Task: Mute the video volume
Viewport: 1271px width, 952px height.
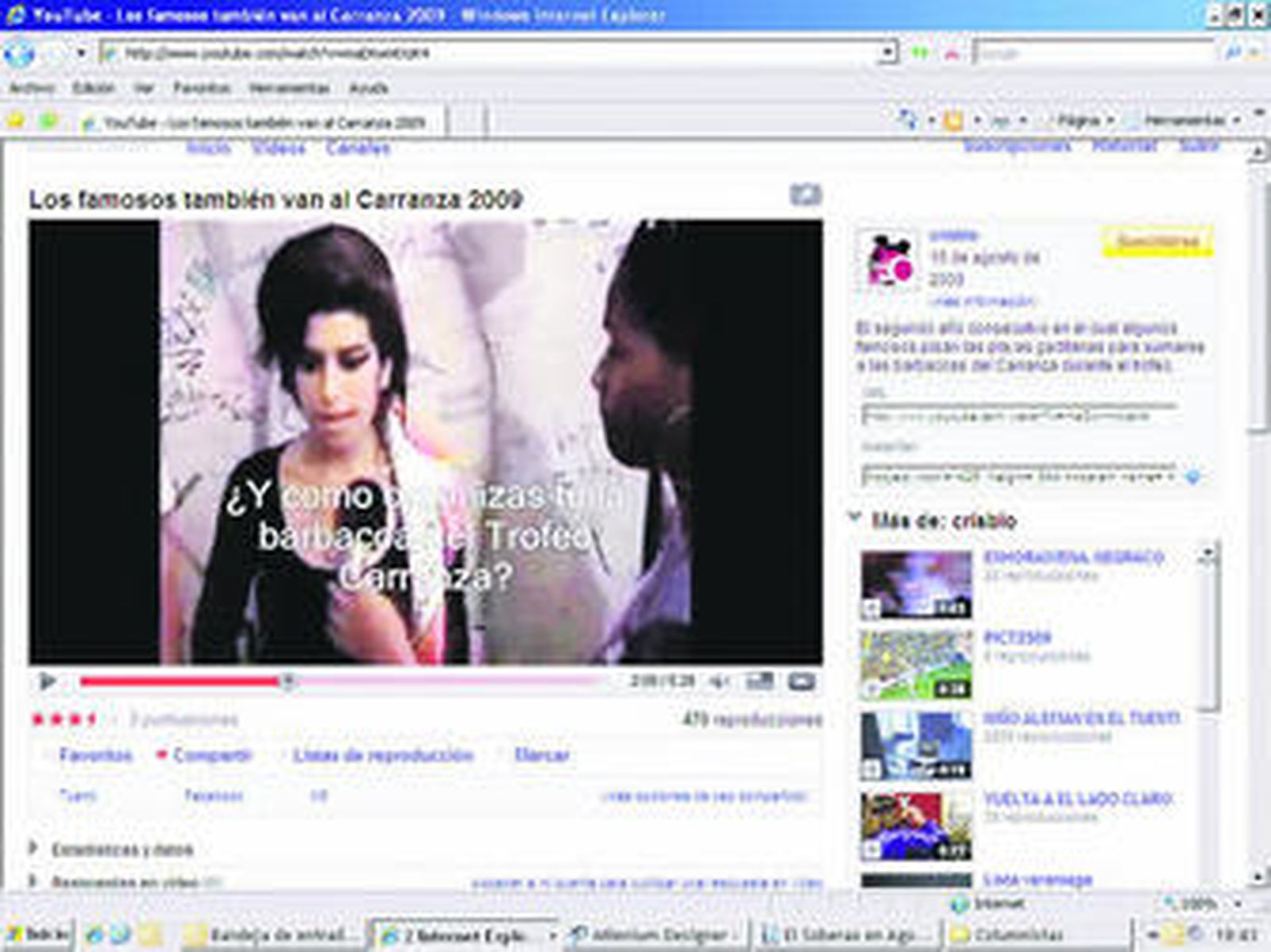Action: click(719, 680)
